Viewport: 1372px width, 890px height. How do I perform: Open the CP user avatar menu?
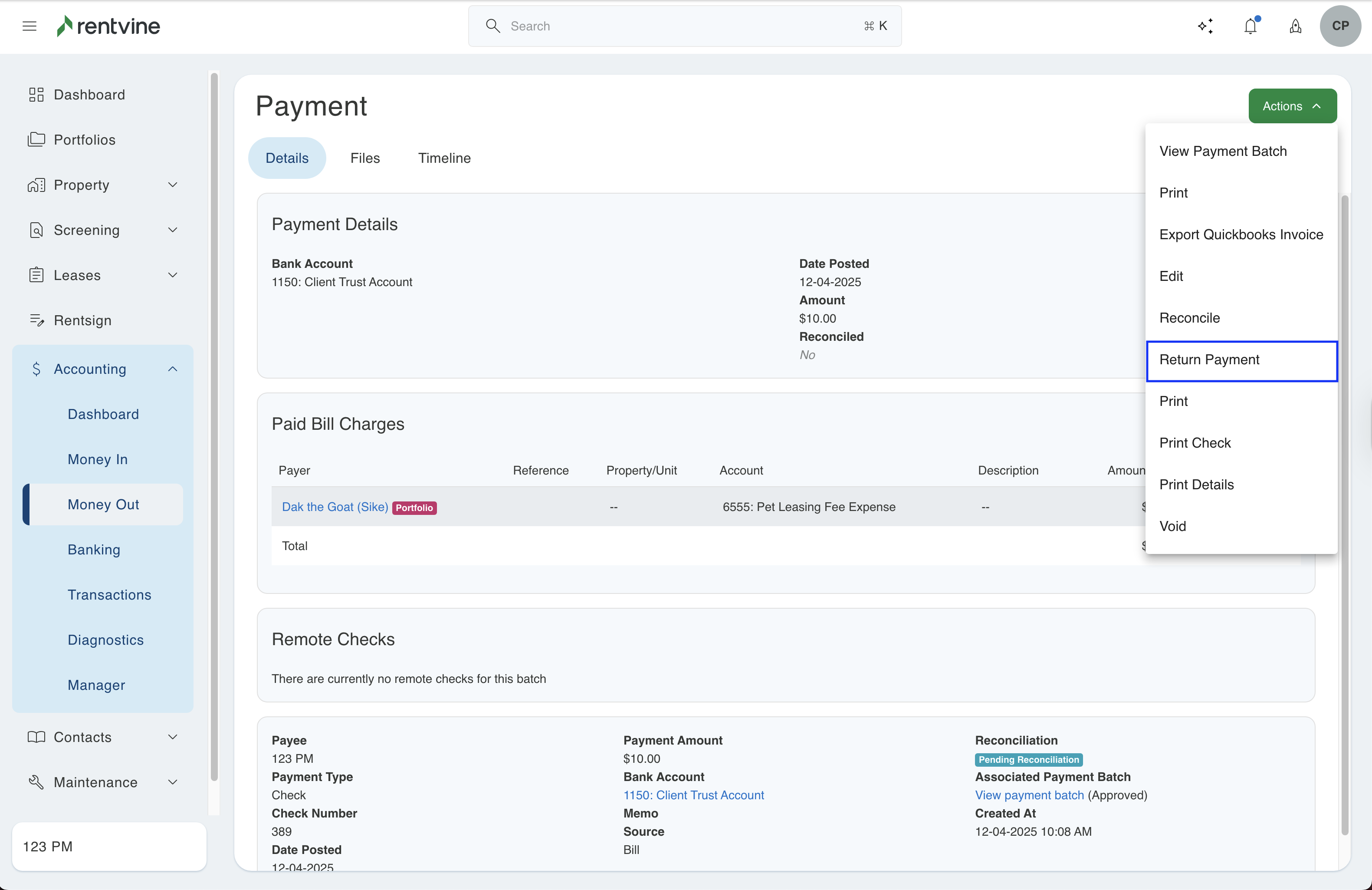(x=1340, y=26)
